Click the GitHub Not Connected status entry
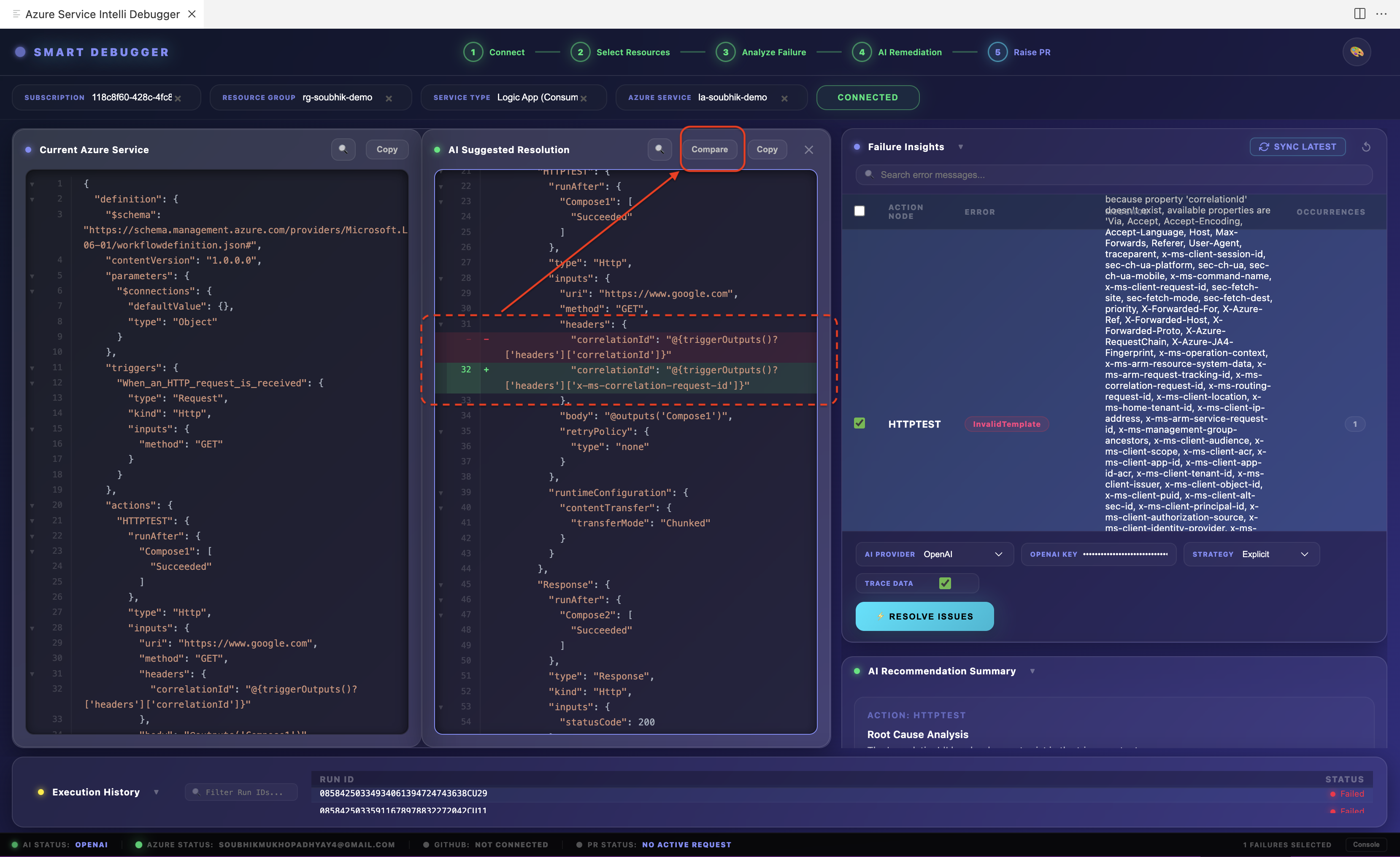The image size is (1400, 857). tap(485, 844)
